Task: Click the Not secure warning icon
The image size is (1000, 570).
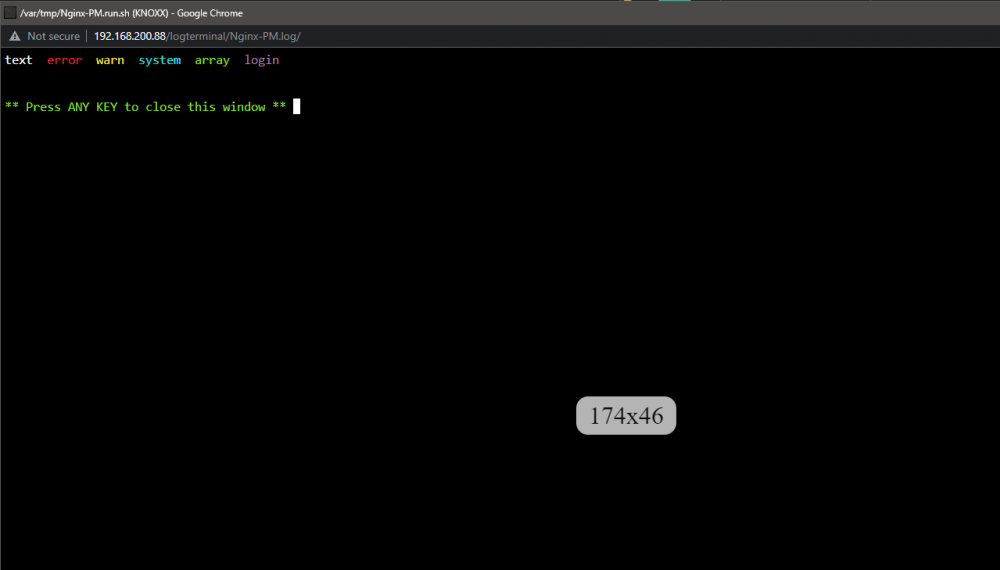Action: click(x=15, y=36)
